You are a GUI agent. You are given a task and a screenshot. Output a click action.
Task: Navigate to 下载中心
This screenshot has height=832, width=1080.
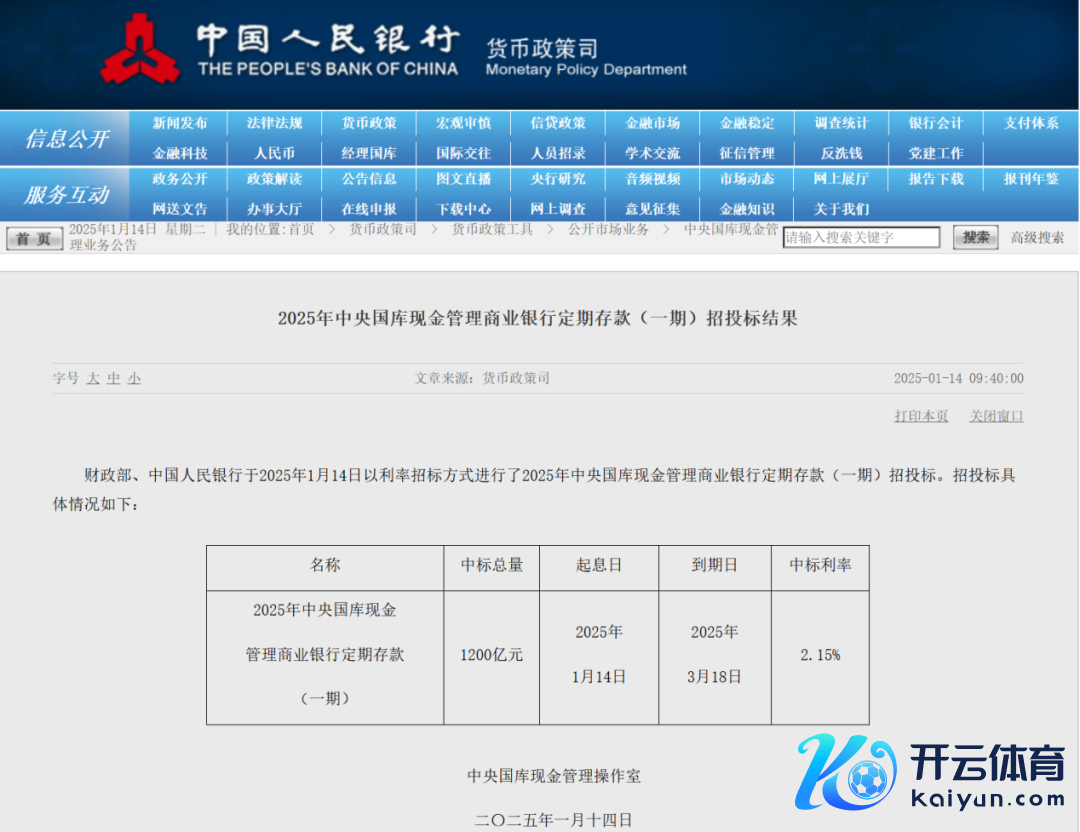coord(464,209)
